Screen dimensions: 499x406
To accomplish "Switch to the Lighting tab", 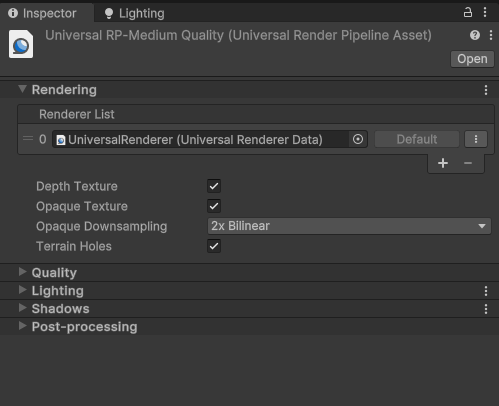I will coord(134,13).
